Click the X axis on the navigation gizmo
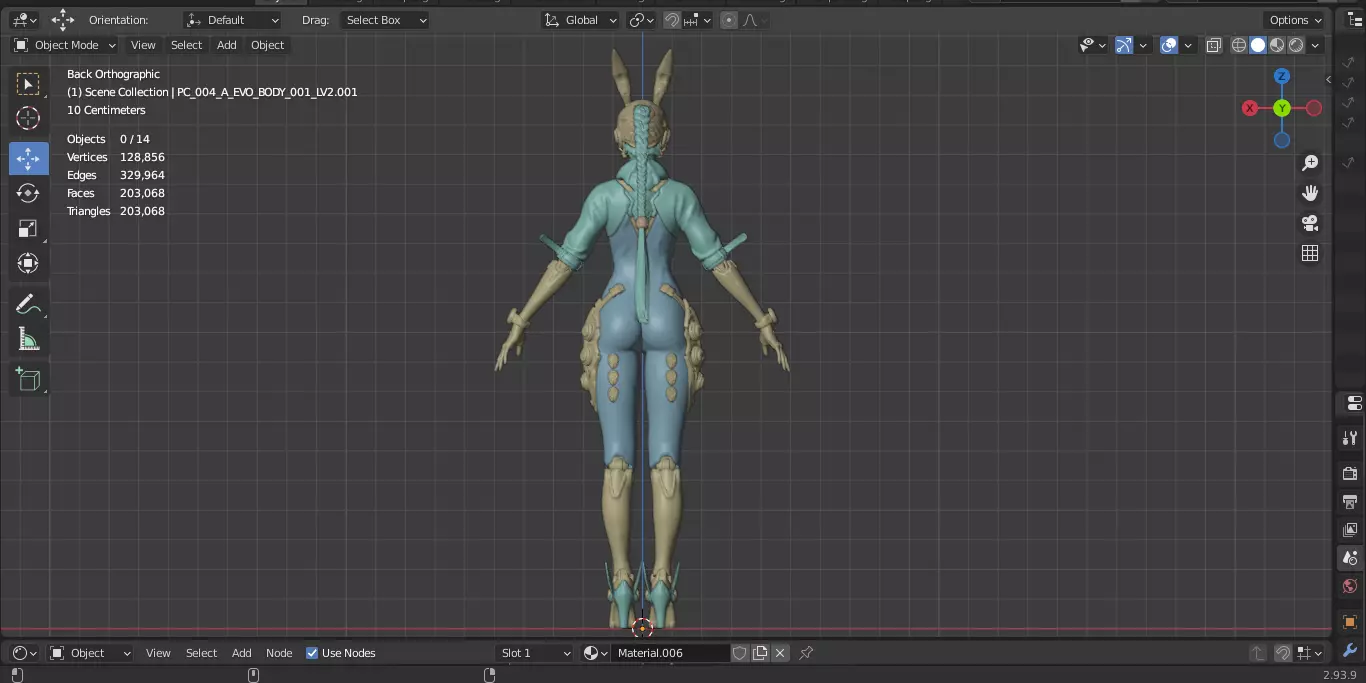Screen dimensions: 1366x683 tap(1250, 108)
